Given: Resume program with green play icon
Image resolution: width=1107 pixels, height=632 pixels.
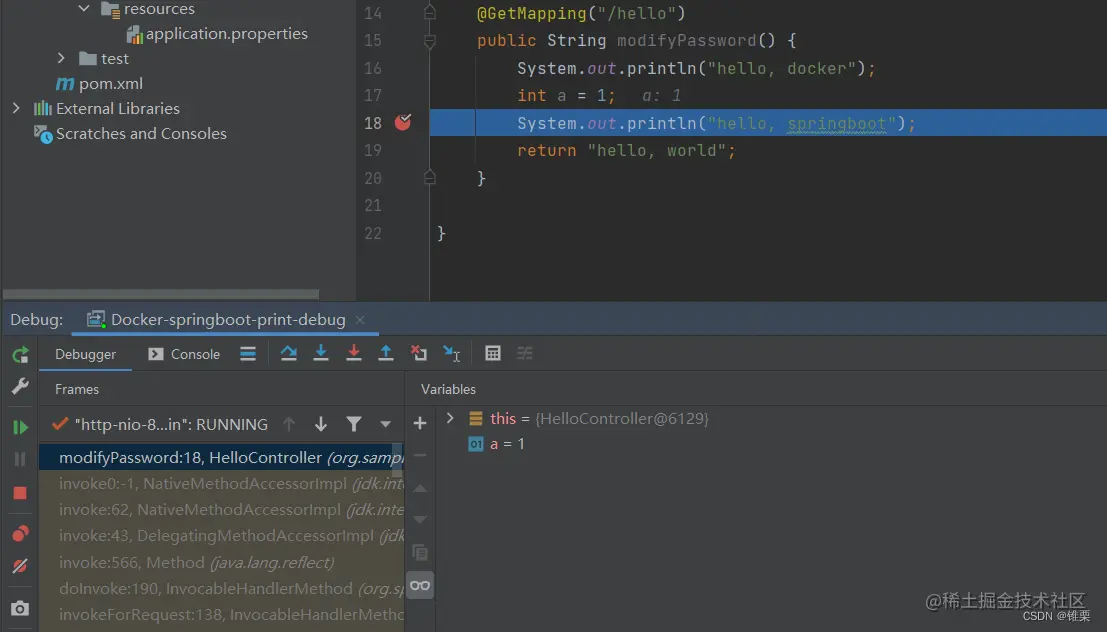Looking at the screenshot, I should (x=20, y=427).
